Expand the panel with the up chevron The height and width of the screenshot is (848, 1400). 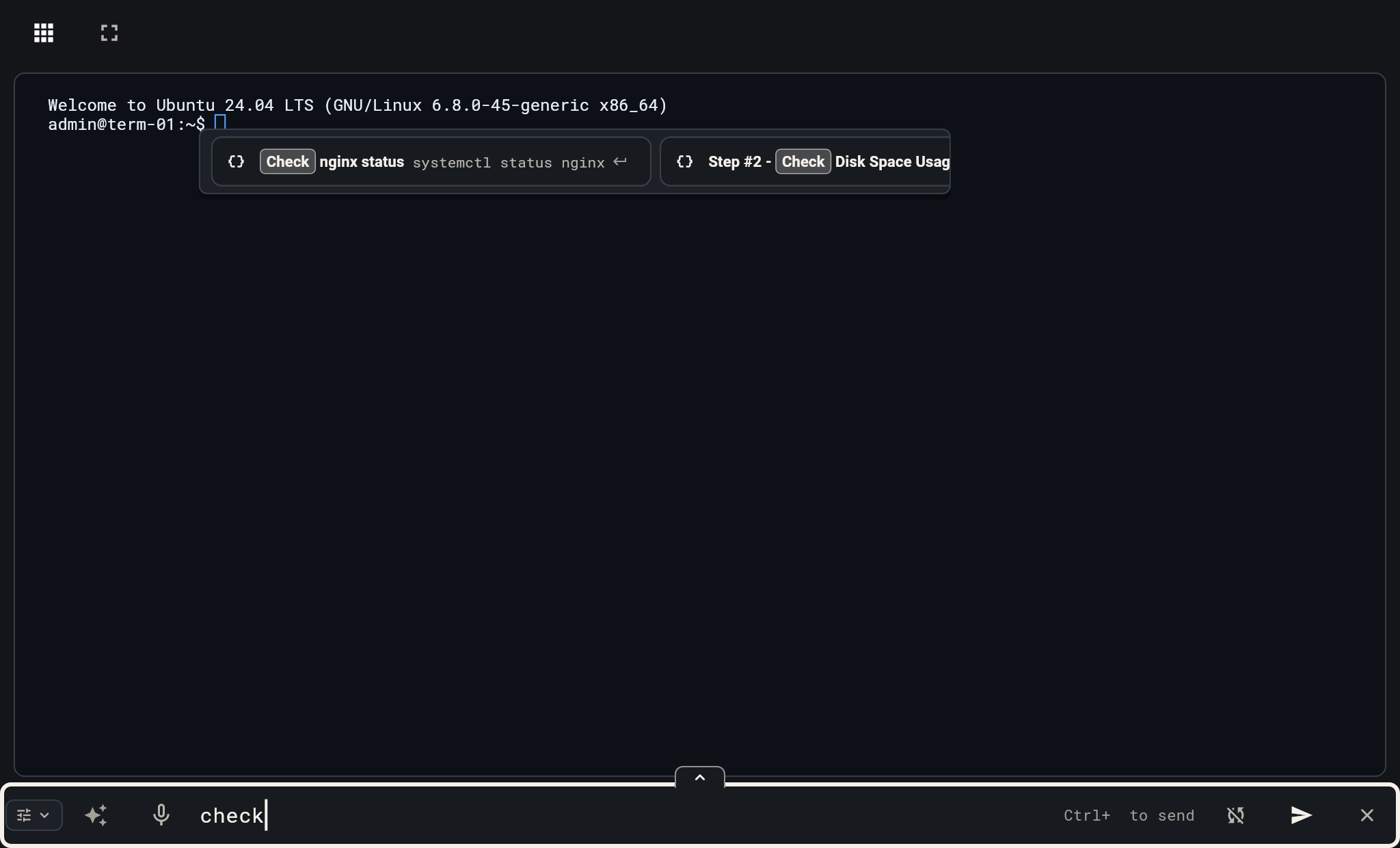(x=700, y=778)
